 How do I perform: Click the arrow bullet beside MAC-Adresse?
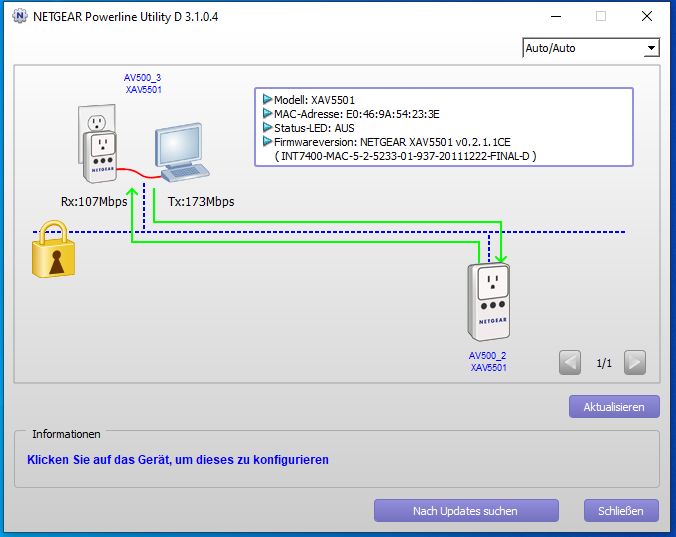pos(267,114)
